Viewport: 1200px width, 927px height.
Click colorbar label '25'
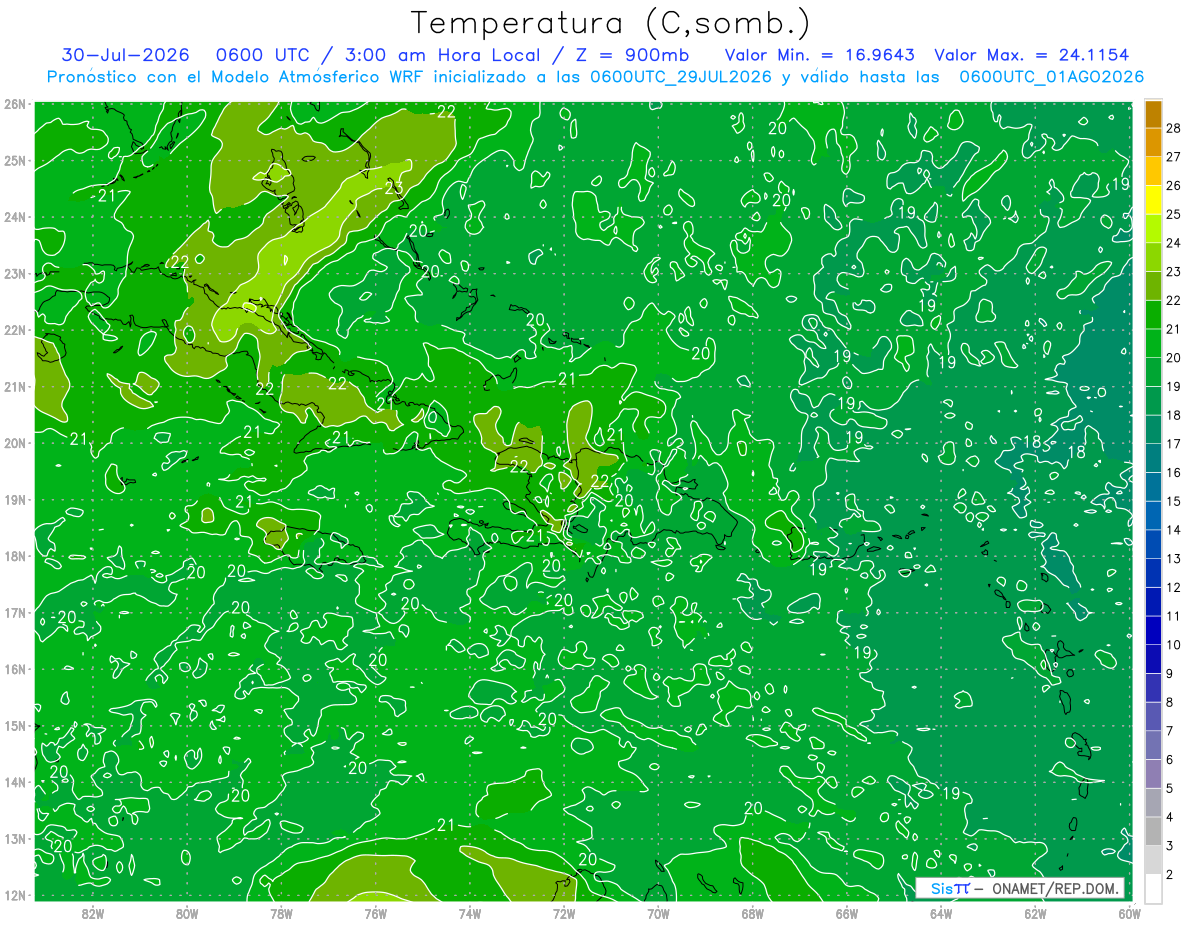(x=1174, y=214)
